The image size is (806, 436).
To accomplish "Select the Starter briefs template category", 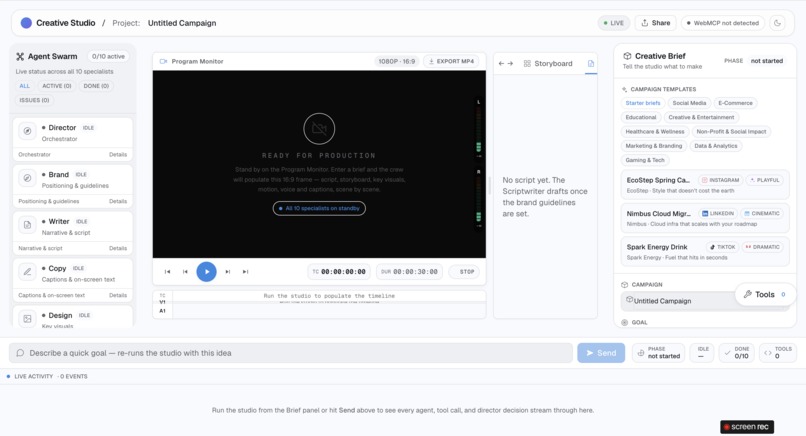I will click(643, 103).
